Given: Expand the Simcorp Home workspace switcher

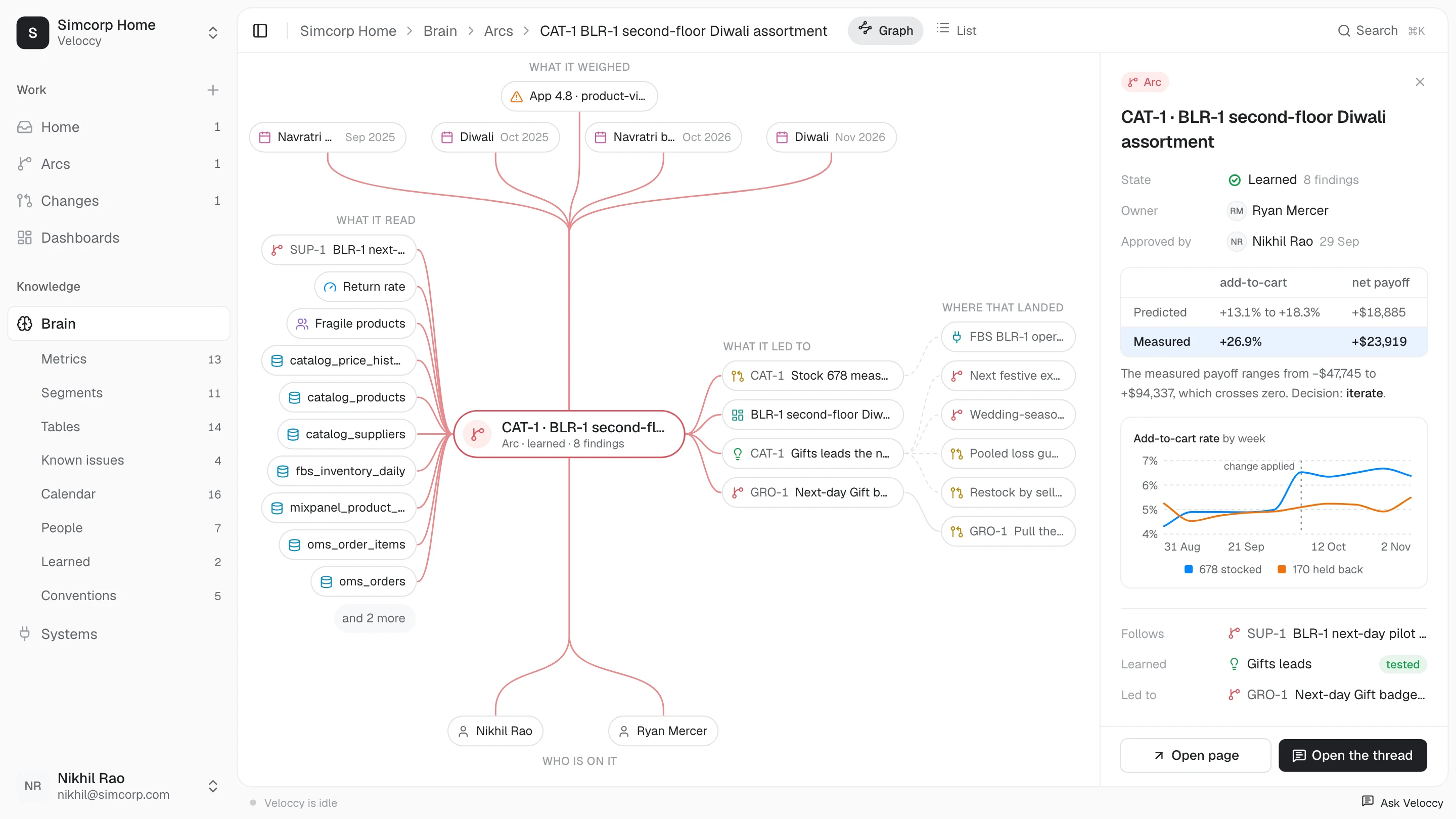Looking at the screenshot, I should pyautogui.click(x=212, y=32).
